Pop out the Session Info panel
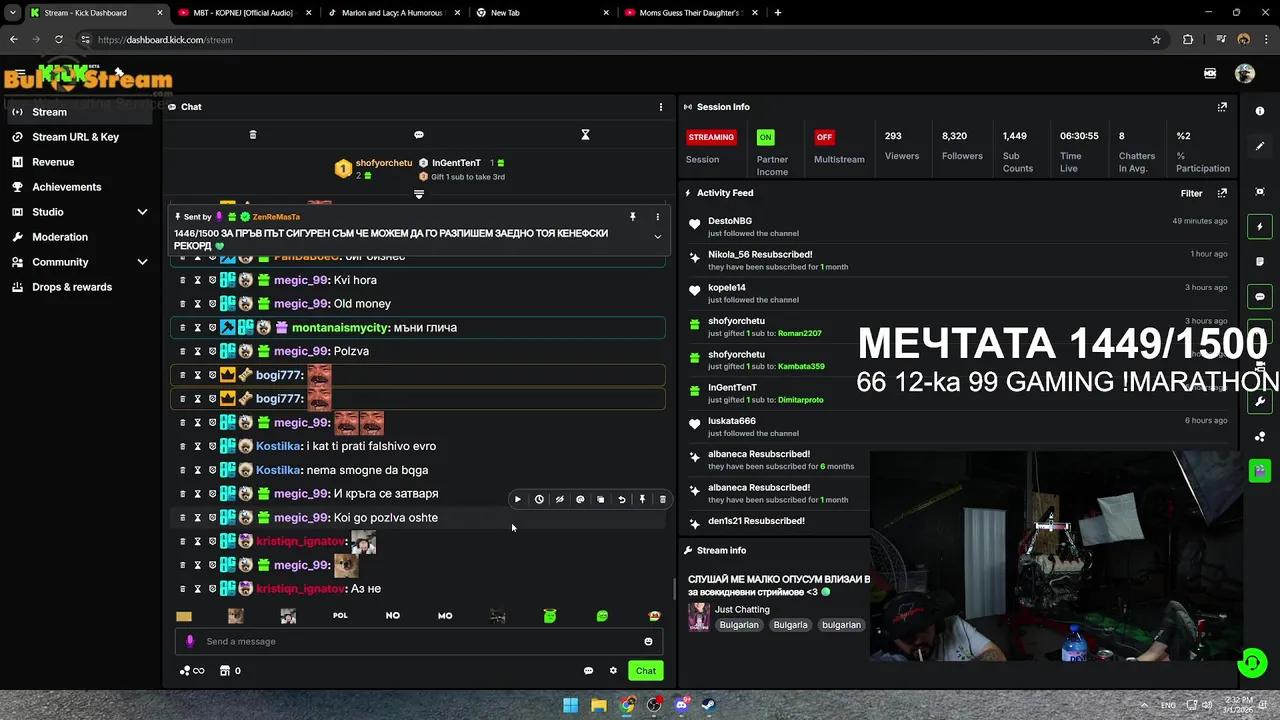Viewport: 1280px width, 720px height. tap(1222, 107)
